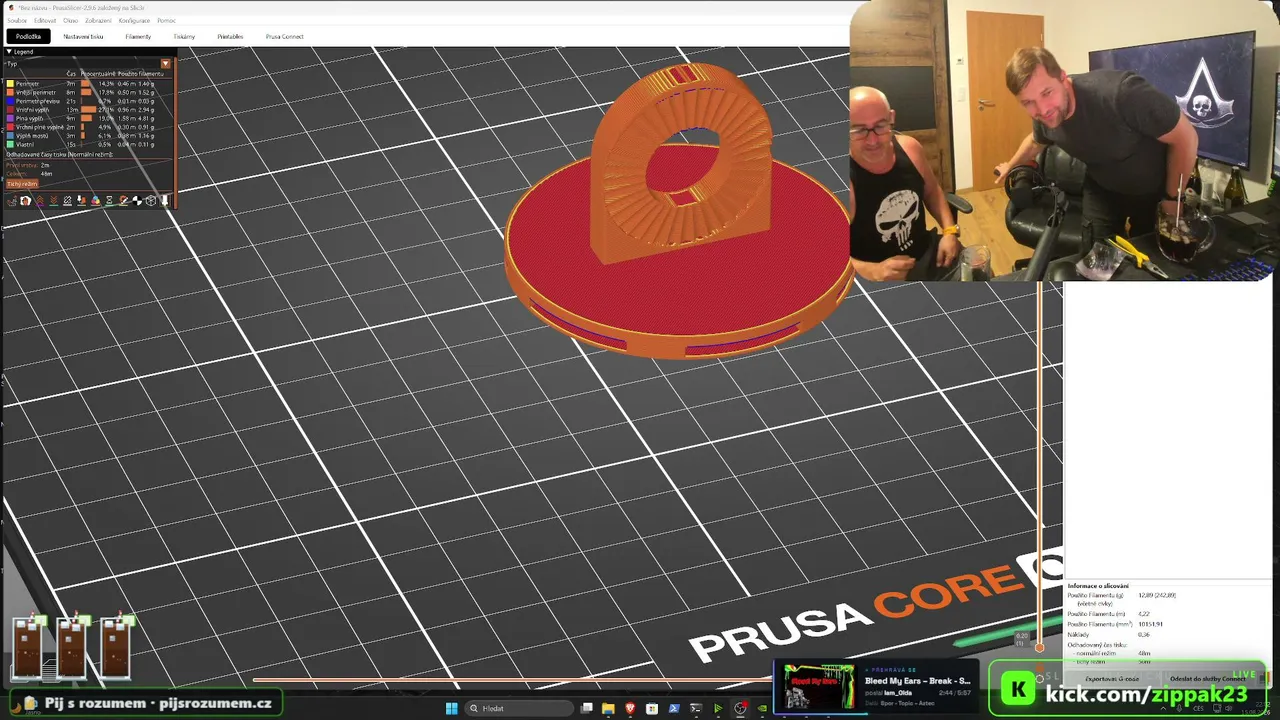
Task: Open File Explorer from the taskbar
Action: click(x=607, y=708)
